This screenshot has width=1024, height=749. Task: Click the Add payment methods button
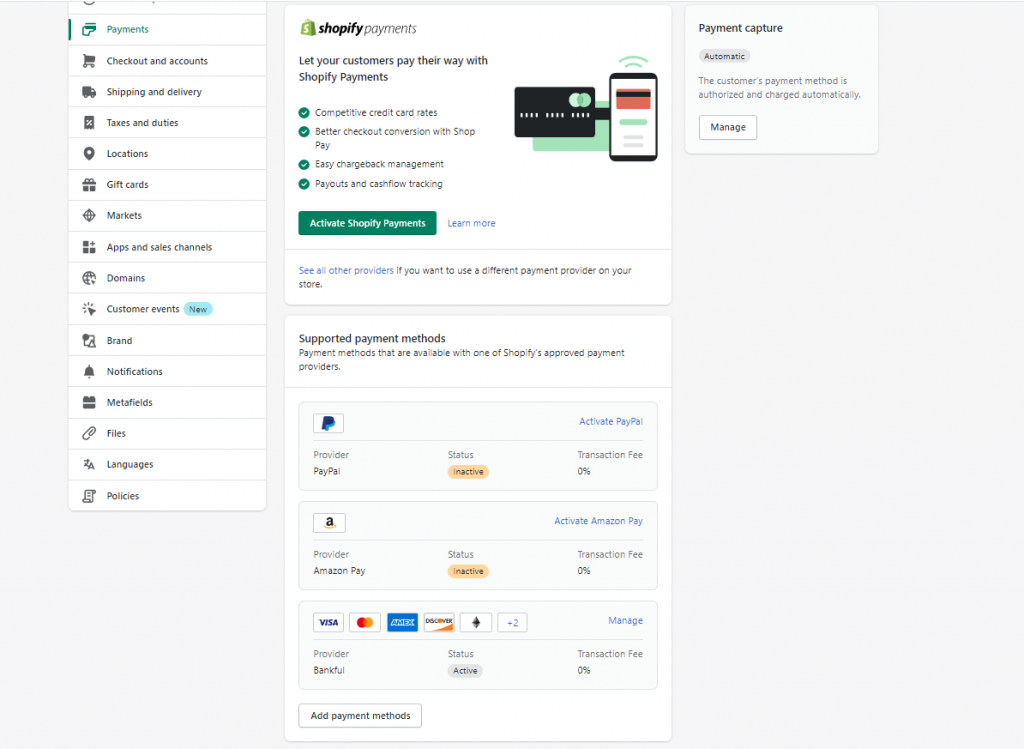click(x=359, y=715)
